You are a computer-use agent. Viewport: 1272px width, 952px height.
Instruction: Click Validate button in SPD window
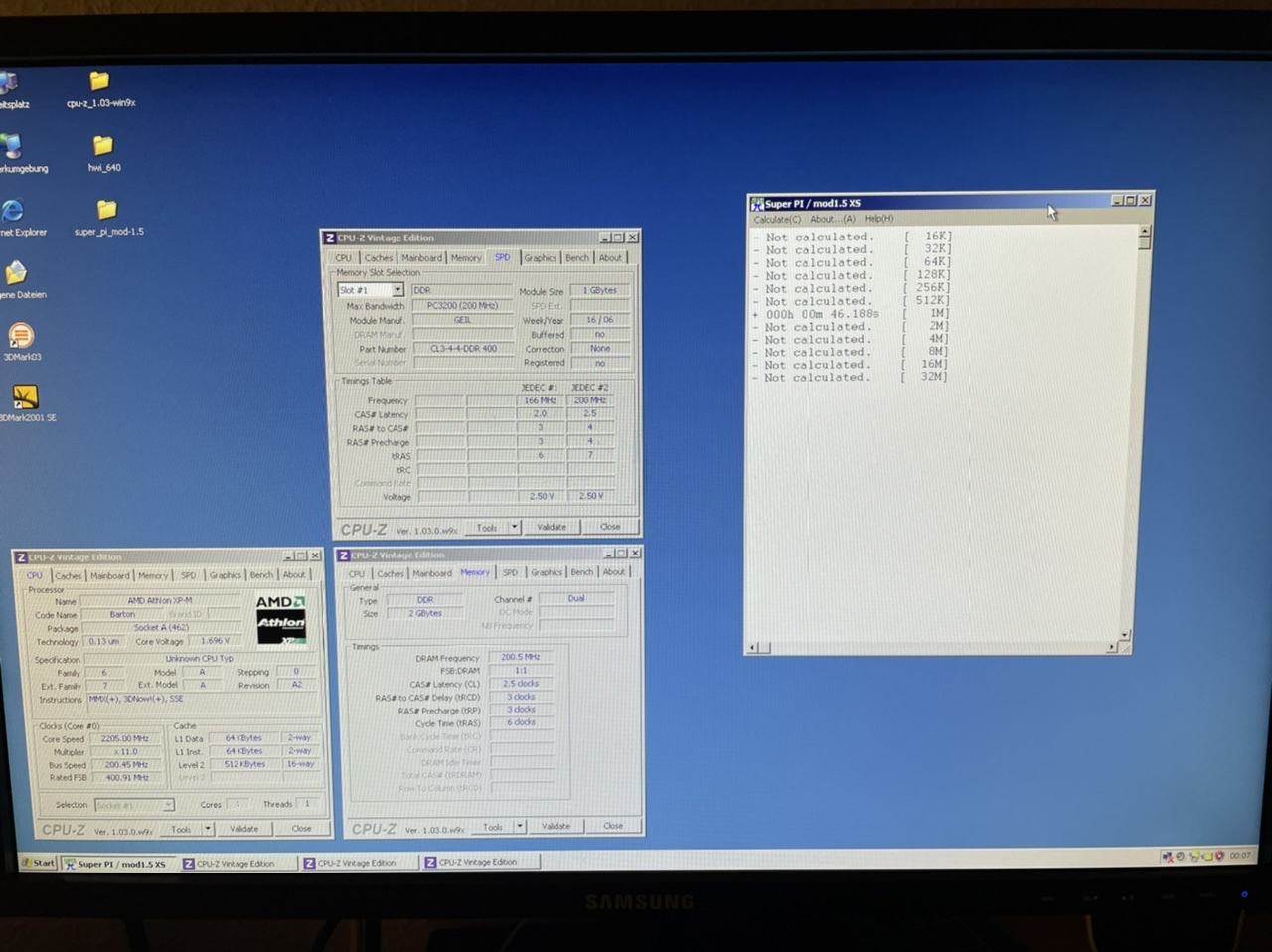click(552, 527)
